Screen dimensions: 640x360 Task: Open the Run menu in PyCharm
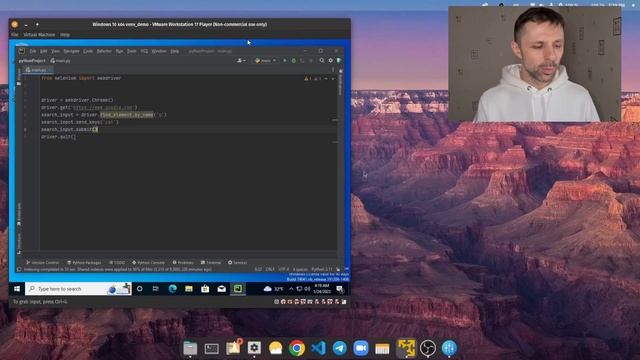(119, 51)
